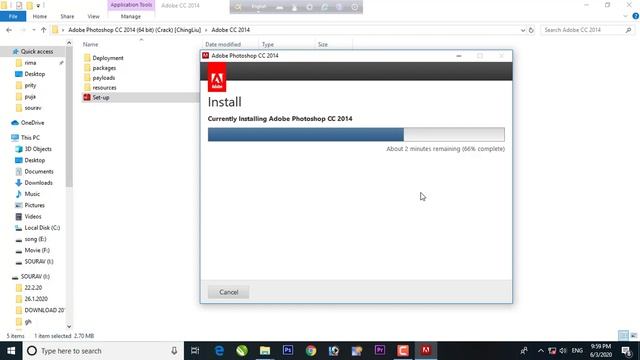Open File Explorer from the taskbar
This screenshot has width=640, height=360.
[265, 351]
